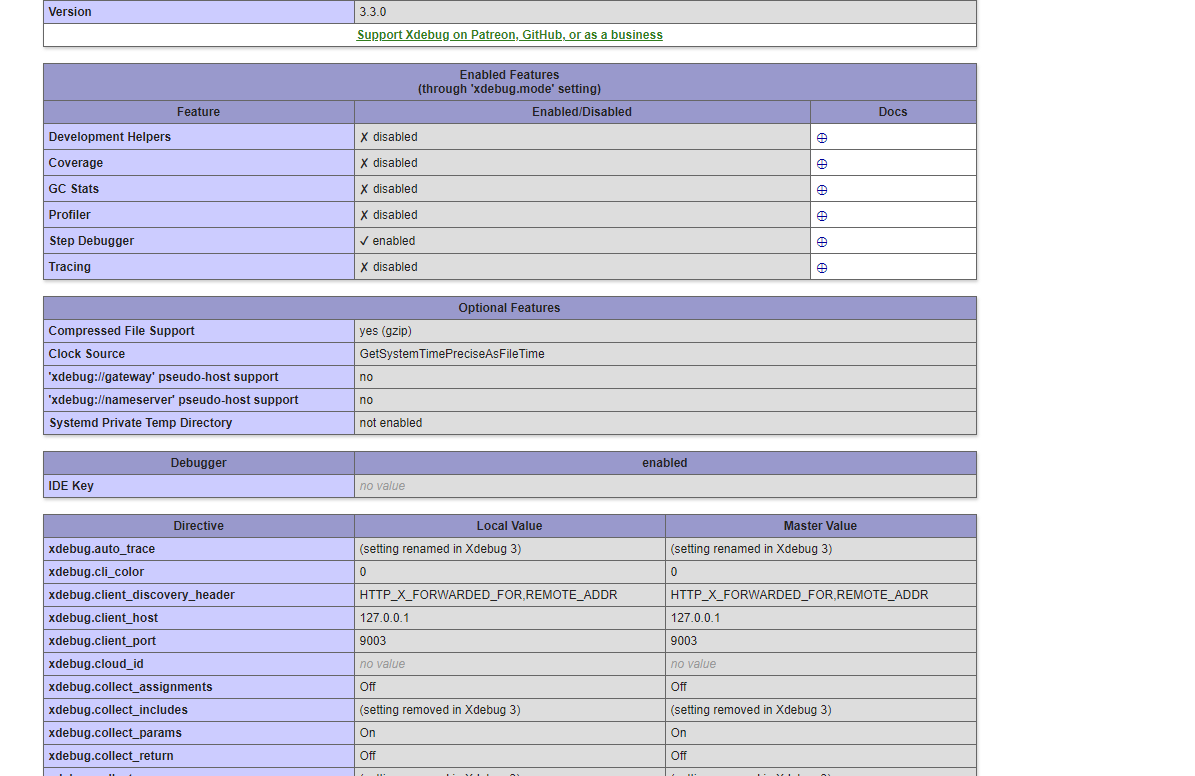This screenshot has height=776, width=1195.
Task: Click the Clock Source value text
Action: pyautogui.click(x=452, y=354)
